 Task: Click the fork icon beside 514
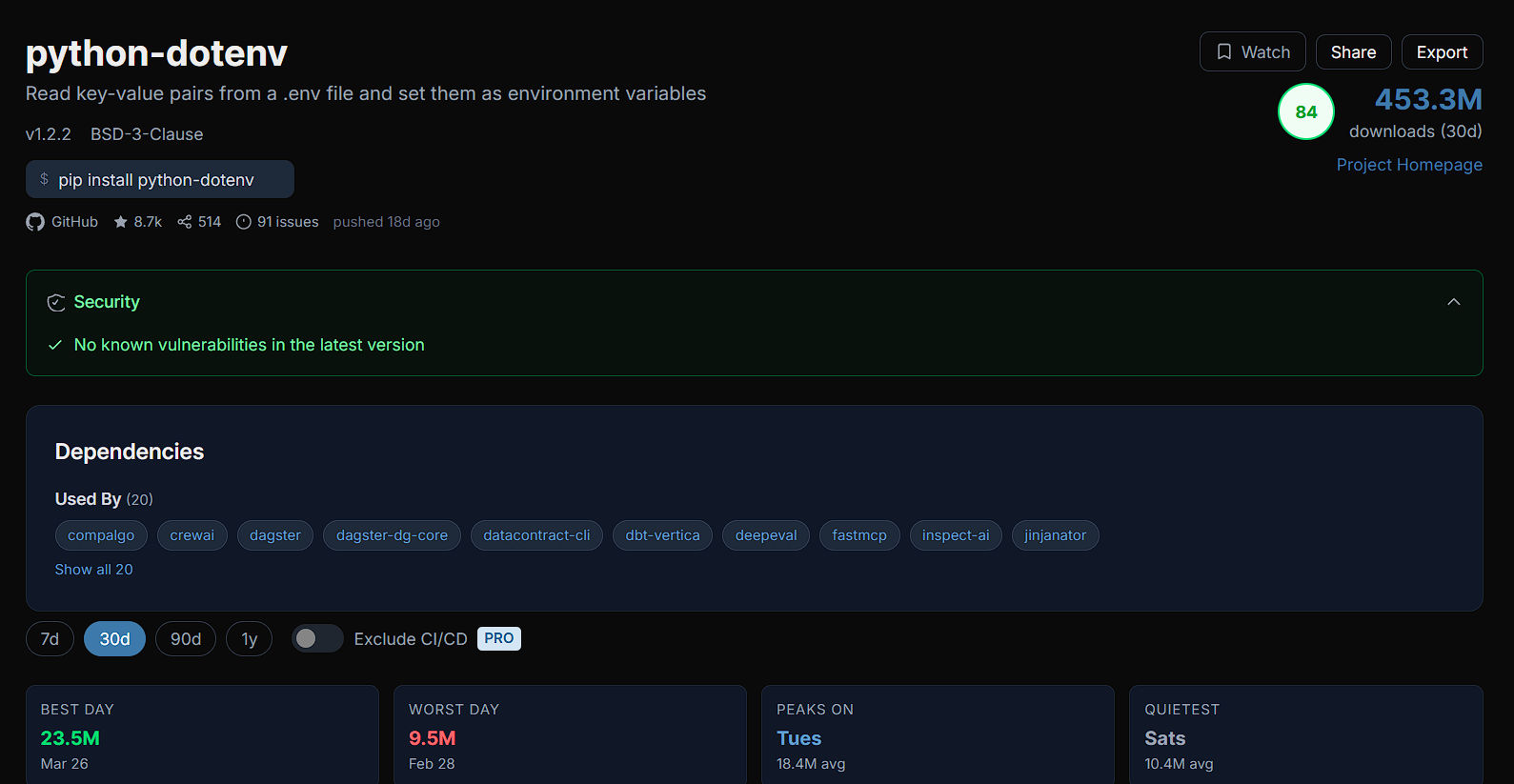click(185, 222)
